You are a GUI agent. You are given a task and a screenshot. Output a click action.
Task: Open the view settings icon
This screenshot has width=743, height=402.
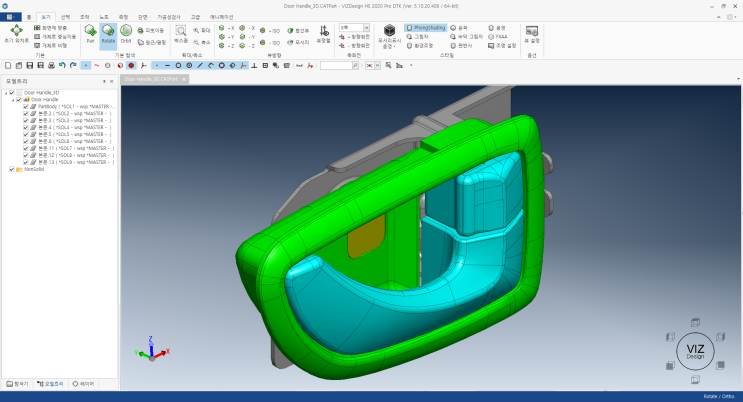[532, 34]
